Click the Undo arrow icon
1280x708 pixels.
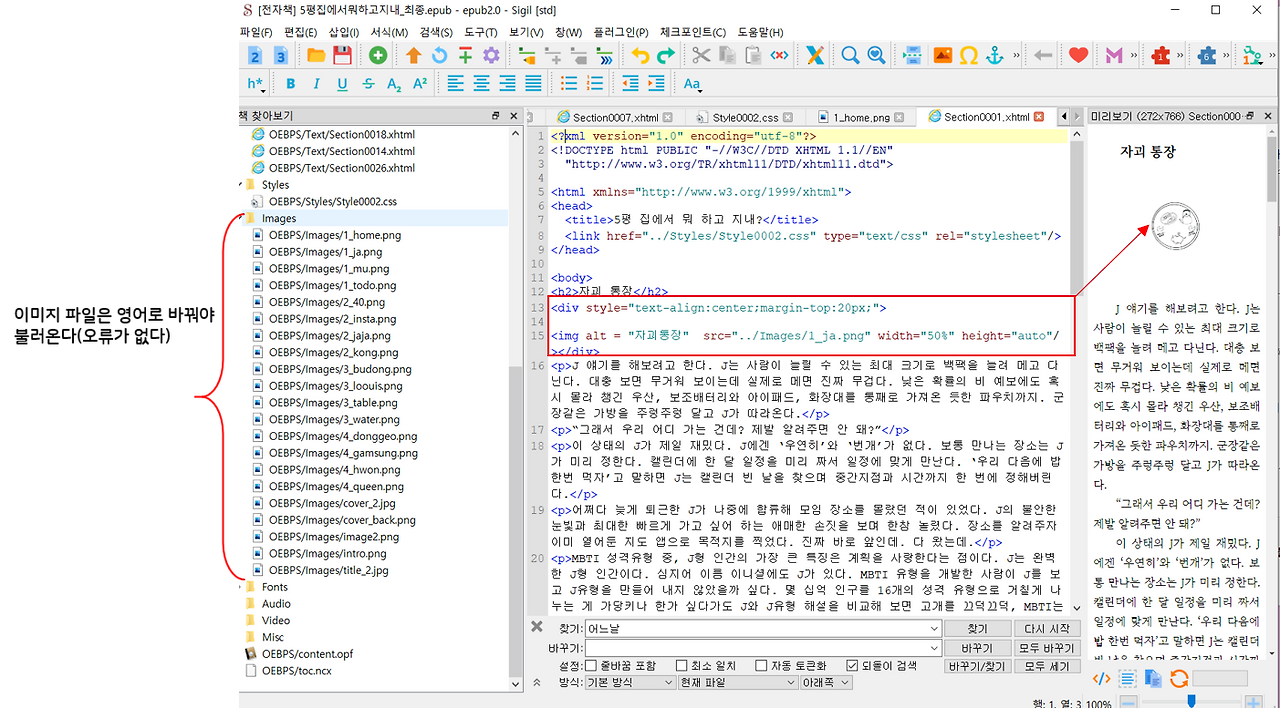point(640,56)
